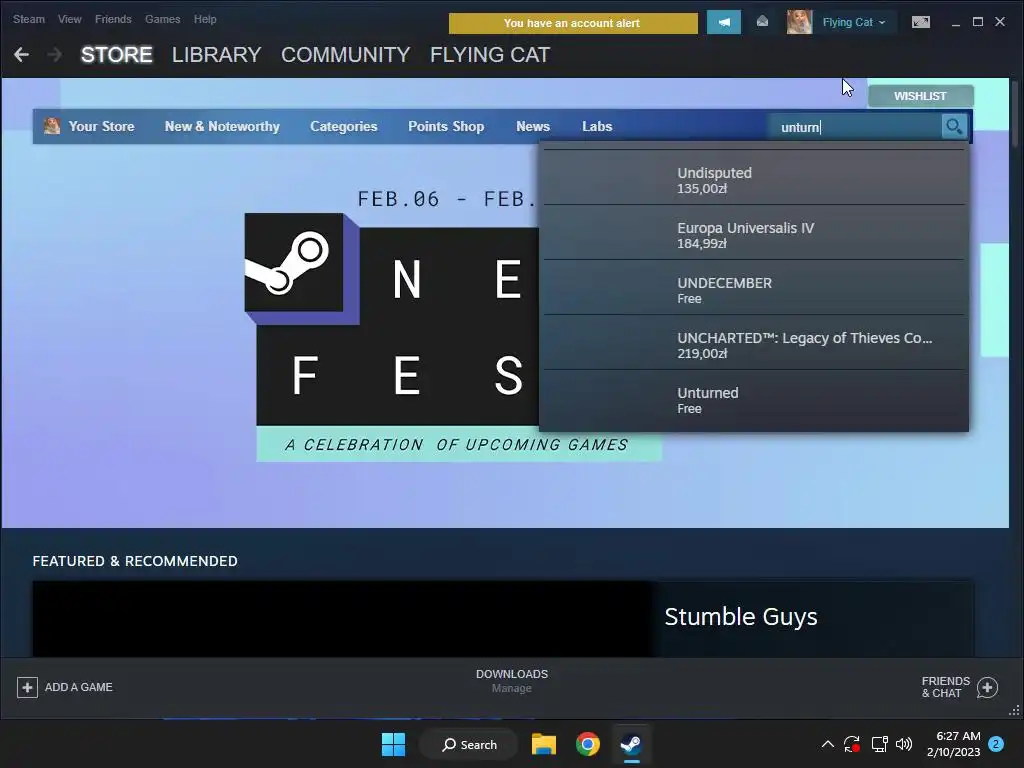The width and height of the screenshot is (1024, 768).
Task: Open the Steam menu
Action: [x=29, y=20]
